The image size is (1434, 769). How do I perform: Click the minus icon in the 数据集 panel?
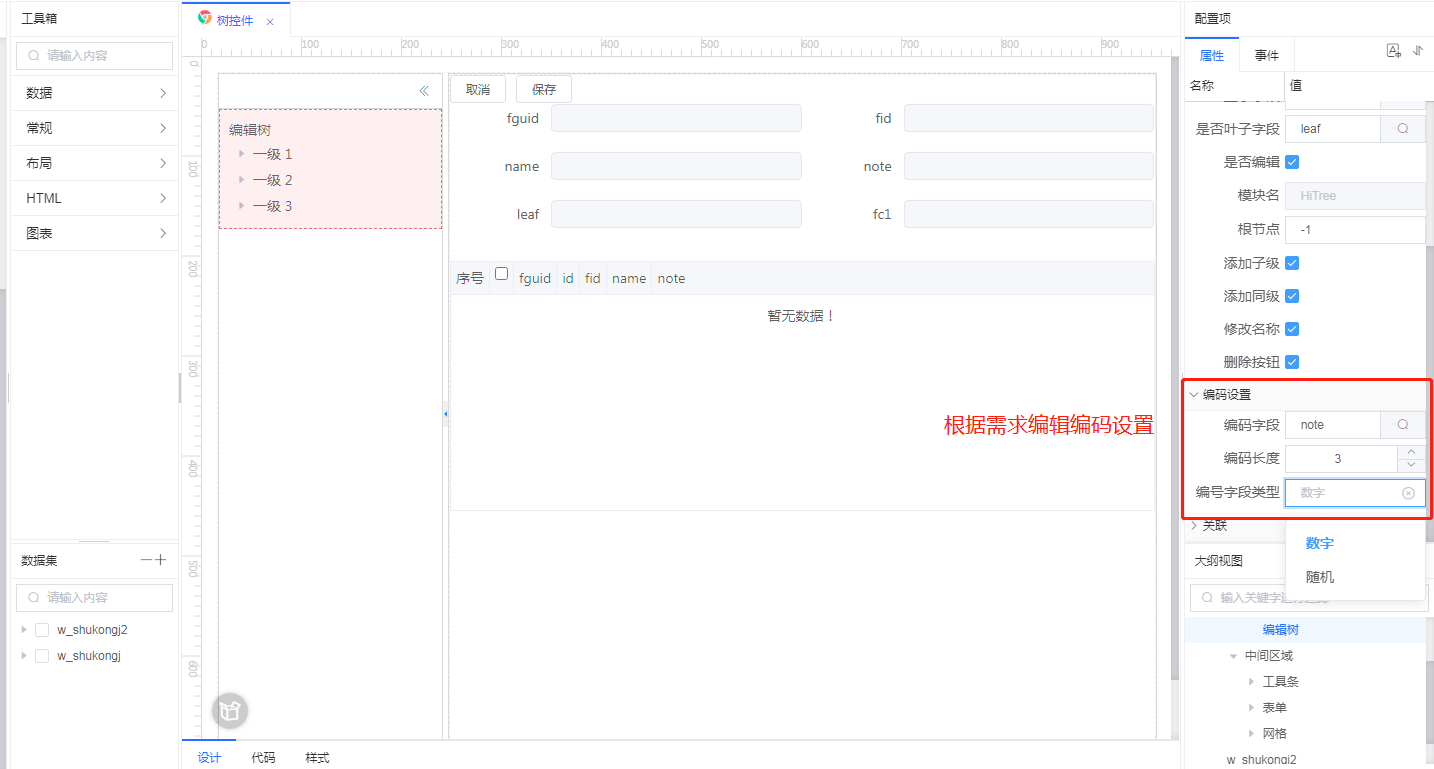click(x=146, y=560)
